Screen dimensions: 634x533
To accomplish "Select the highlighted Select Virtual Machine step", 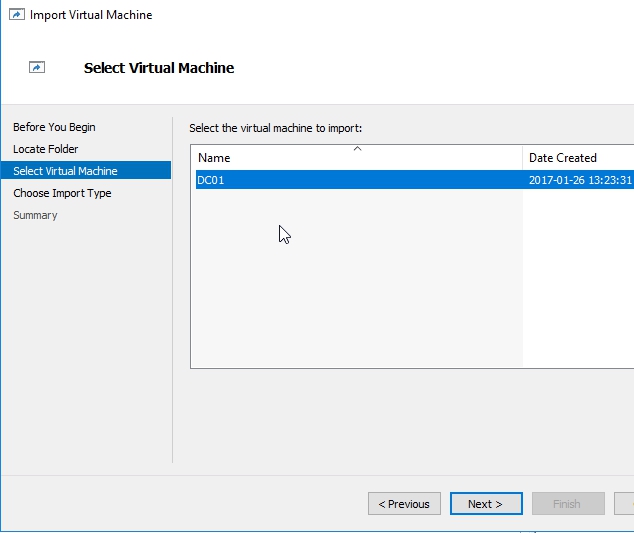I will (65, 171).
